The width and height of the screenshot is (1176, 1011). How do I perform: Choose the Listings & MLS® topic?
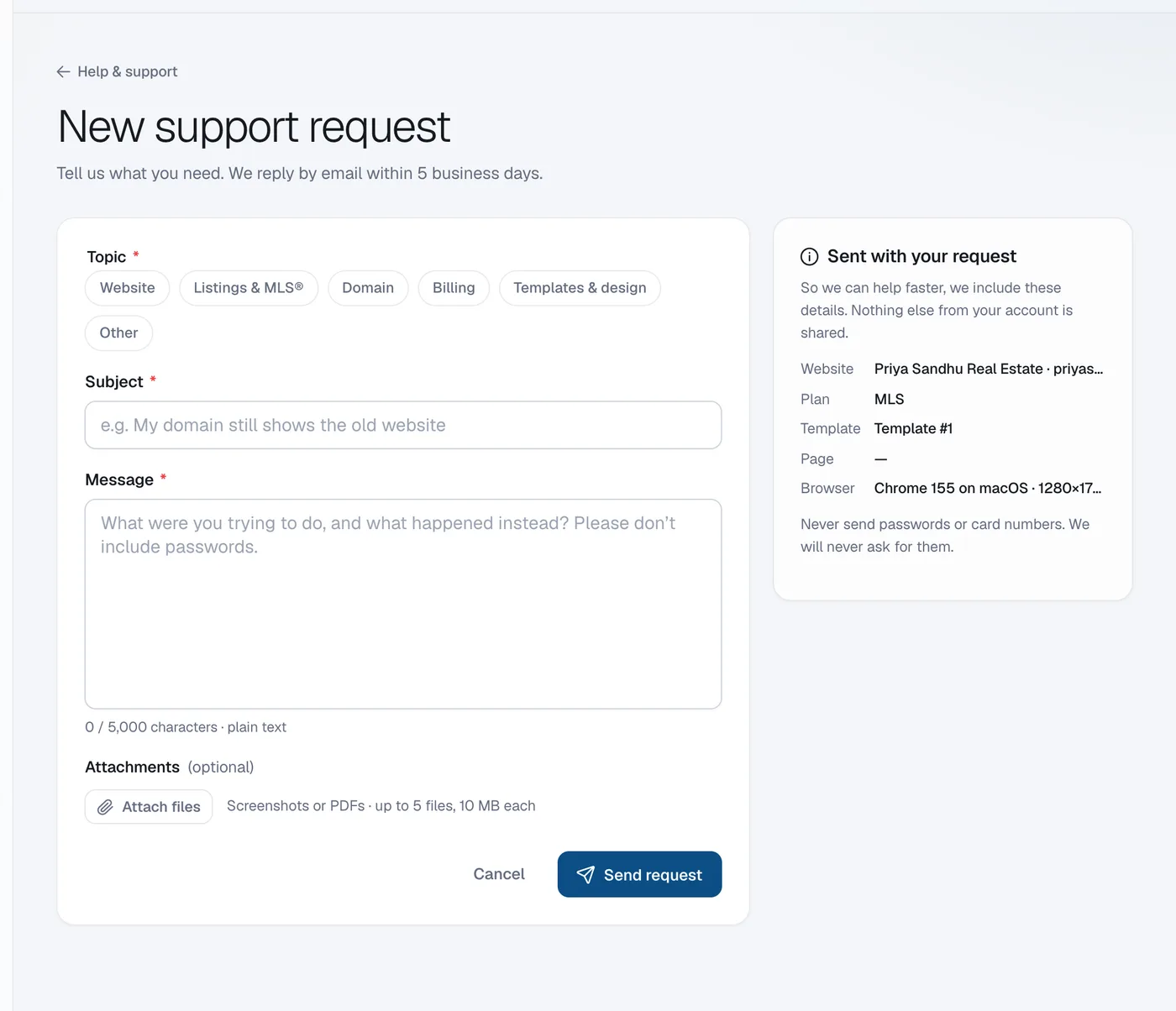pyautogui.click(x=249, y=288)
